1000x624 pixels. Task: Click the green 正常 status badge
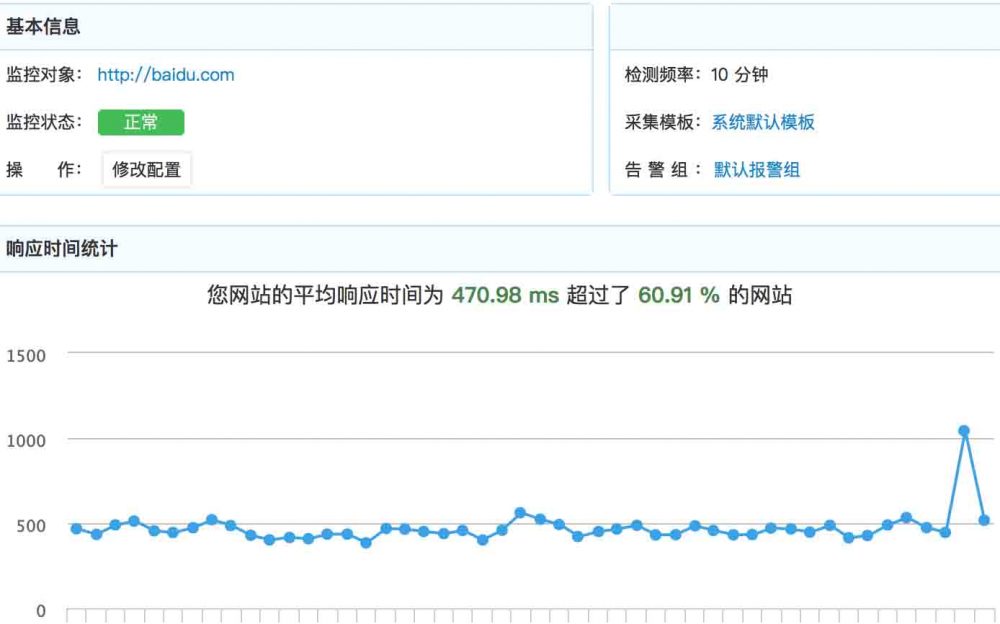coord(141,122)
